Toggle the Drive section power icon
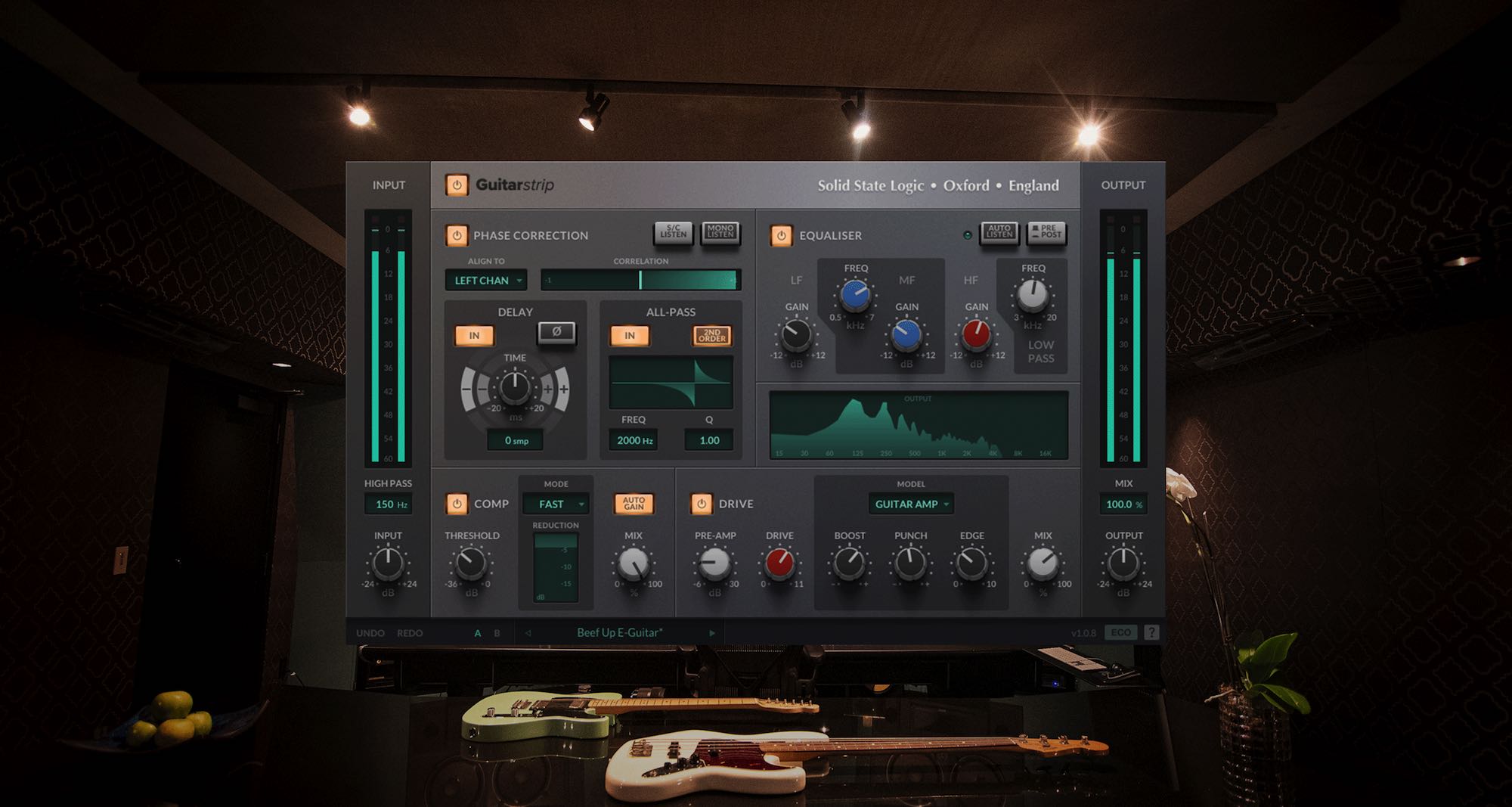Viewport: 1512px width, 807px height. pyautogui.click(x=701, y=503)
